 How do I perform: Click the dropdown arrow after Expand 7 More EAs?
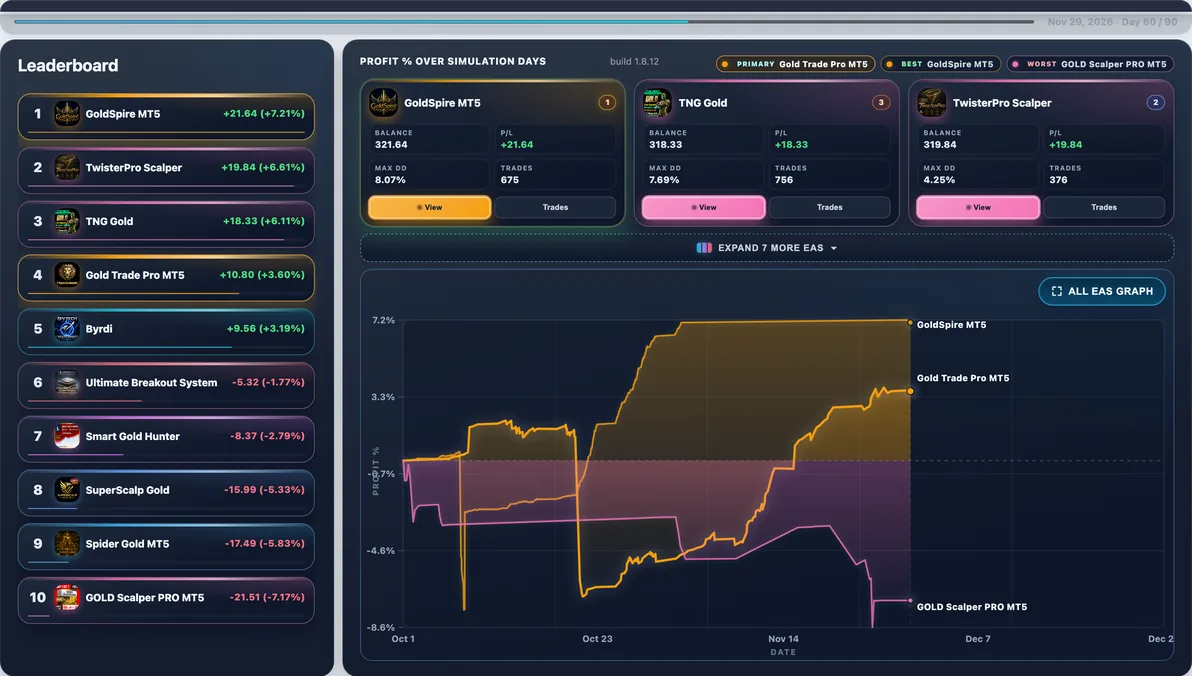834,249
